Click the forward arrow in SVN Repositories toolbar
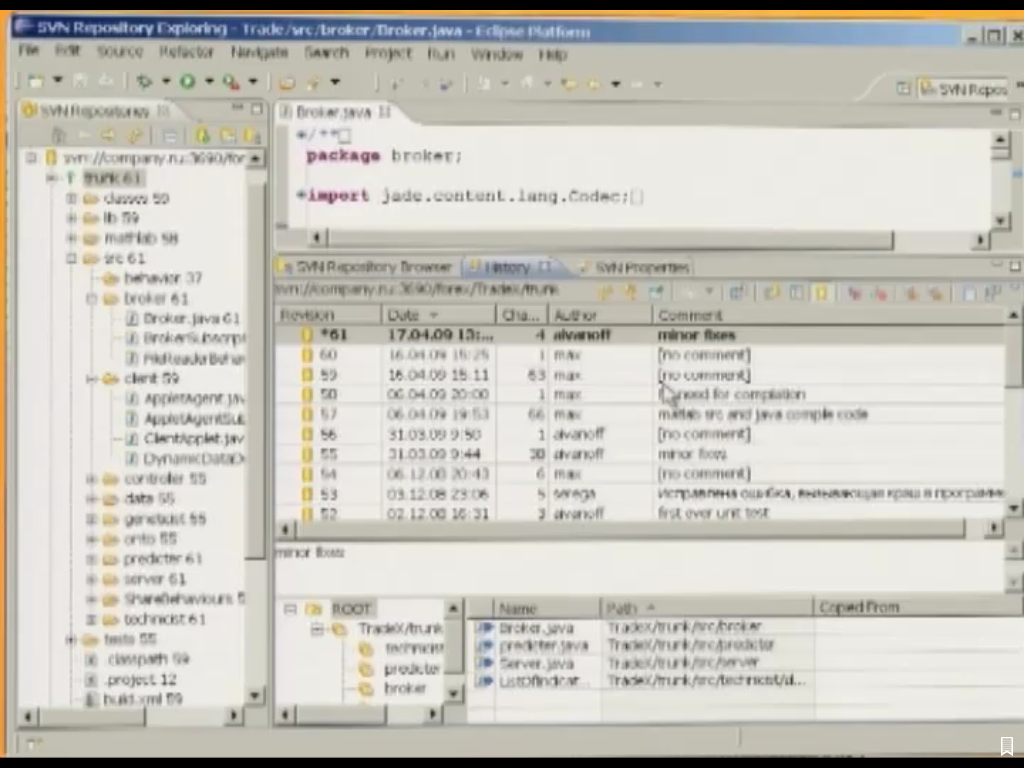Image resolution: width=1024 pixels, height=768 pixels. pyautogui.click(x=108, y=135)
